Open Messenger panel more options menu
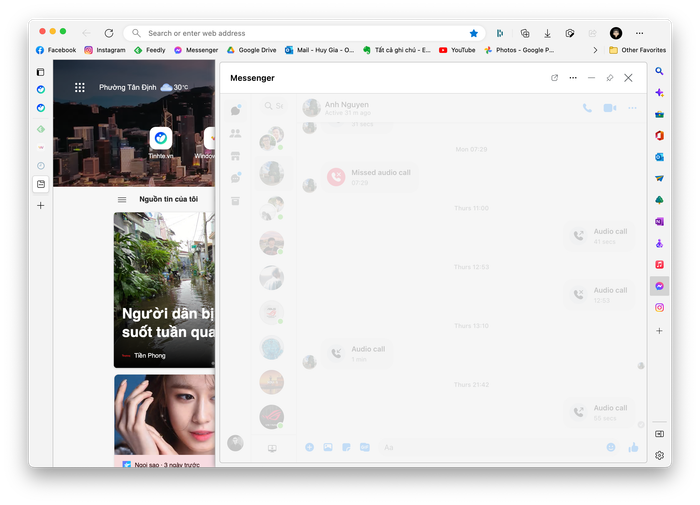 click(573, 77)
